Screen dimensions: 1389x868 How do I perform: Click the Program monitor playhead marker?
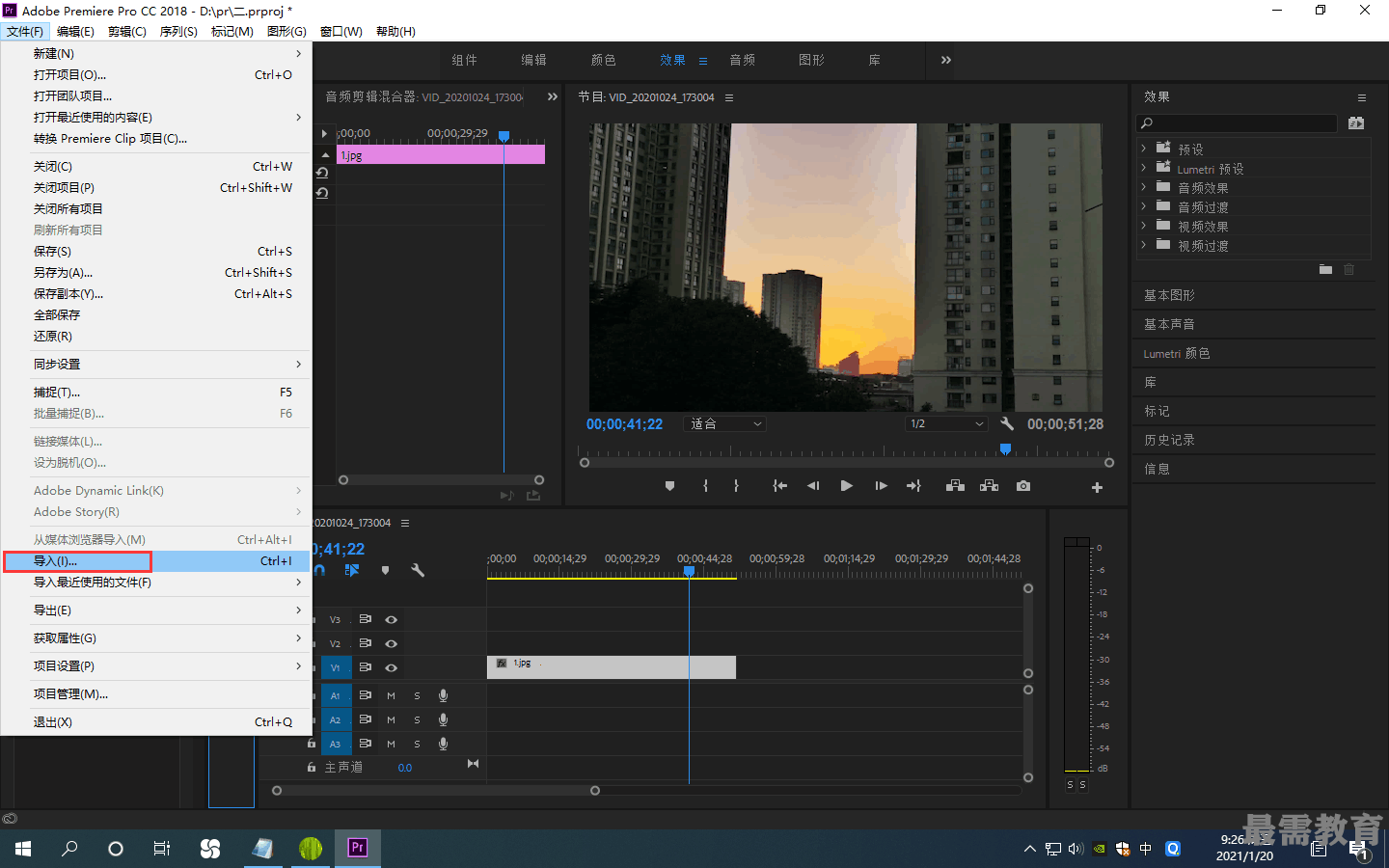[x=1005, y=448]
